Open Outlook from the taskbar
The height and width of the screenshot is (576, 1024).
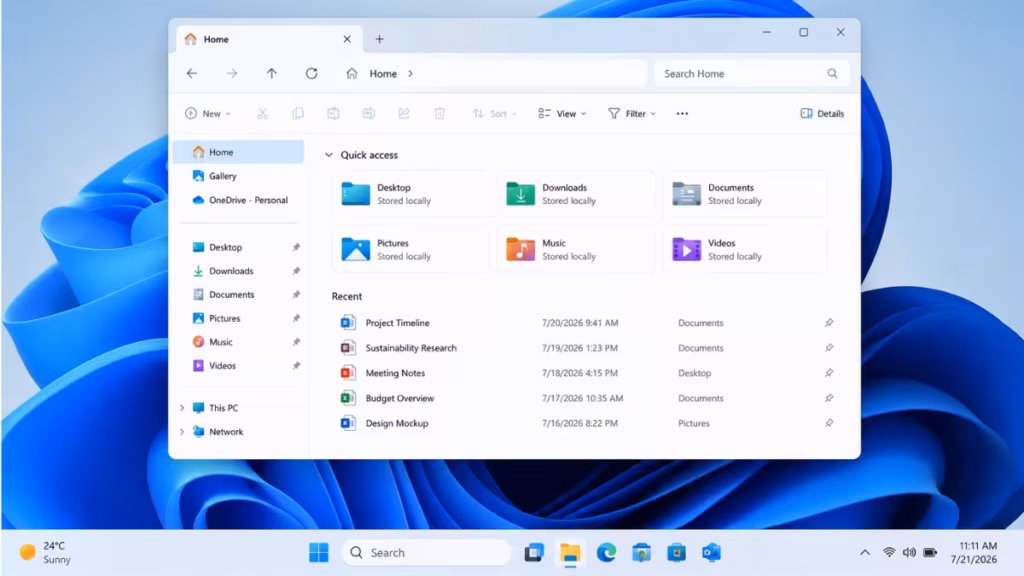point(711,552)
